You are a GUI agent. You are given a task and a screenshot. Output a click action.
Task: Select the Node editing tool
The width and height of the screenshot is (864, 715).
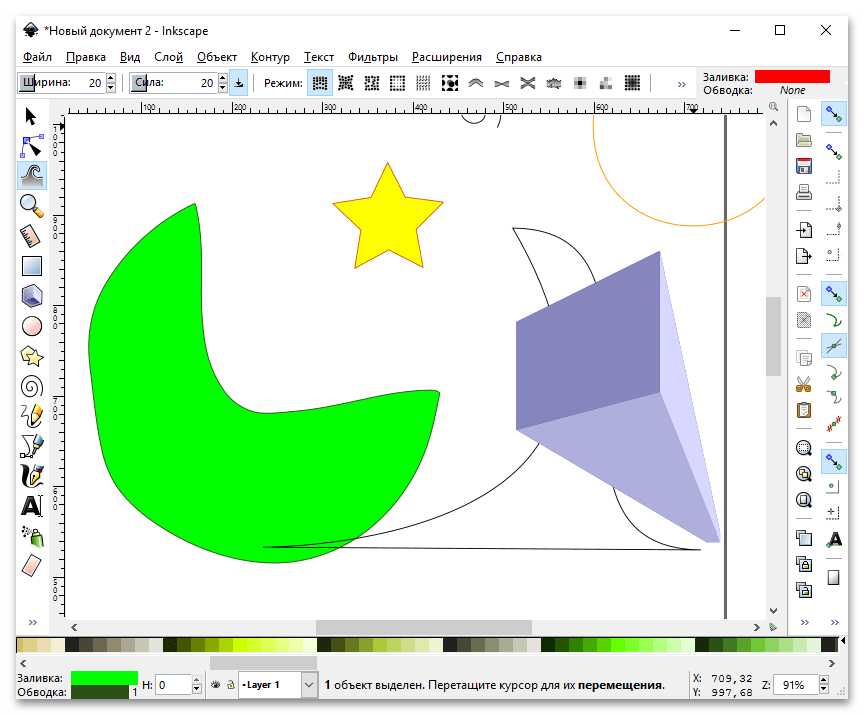coord(32,146)
